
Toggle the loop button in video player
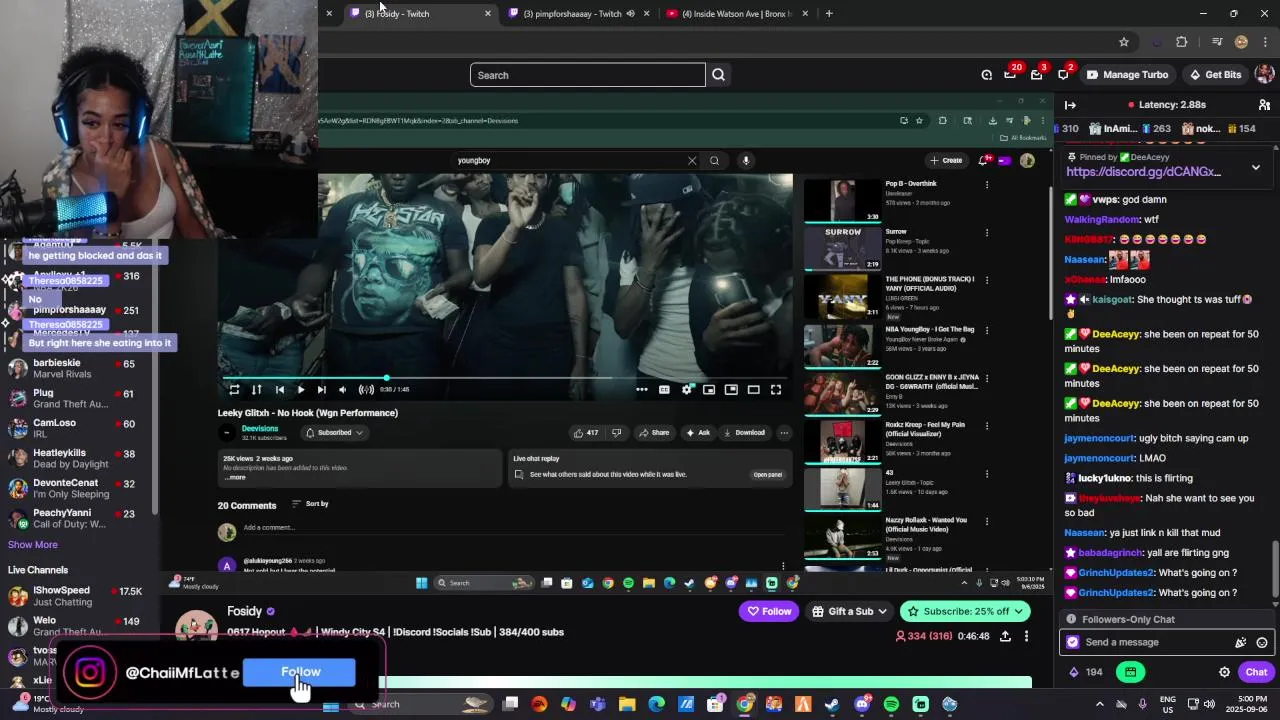[x=234, y=390]
